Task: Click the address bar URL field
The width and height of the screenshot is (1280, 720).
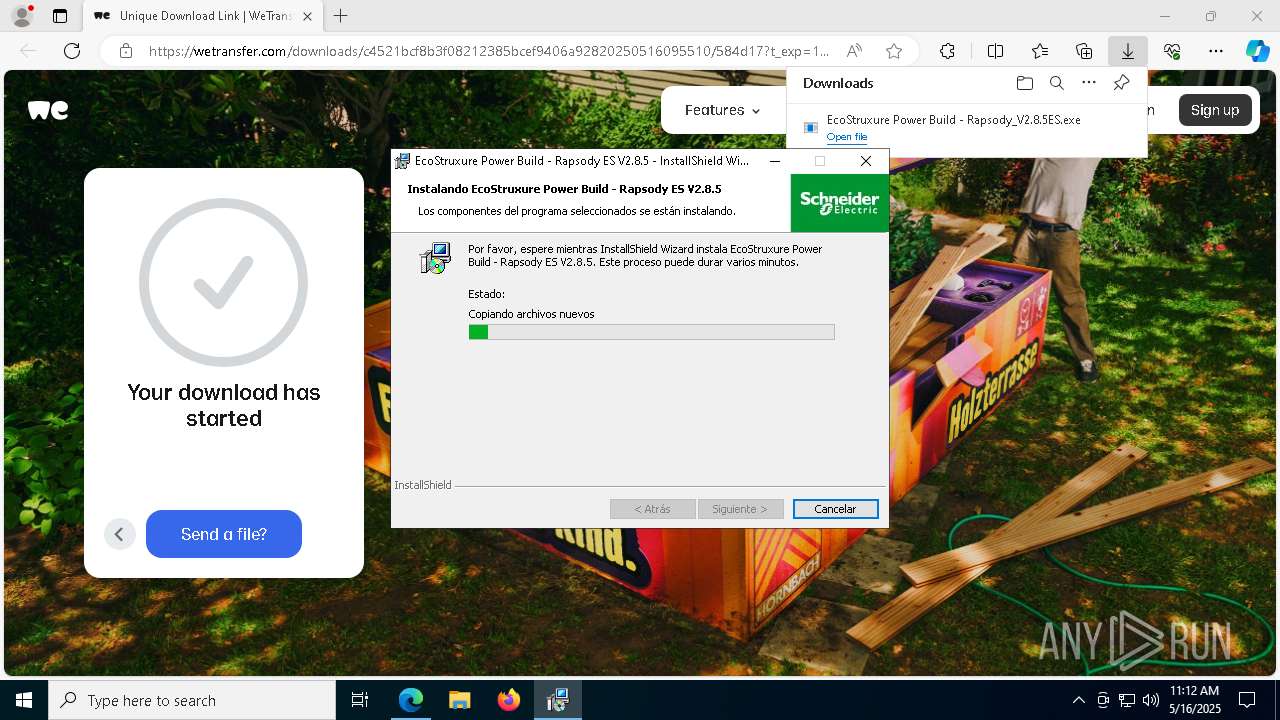Action: click(x=488, y=51)
